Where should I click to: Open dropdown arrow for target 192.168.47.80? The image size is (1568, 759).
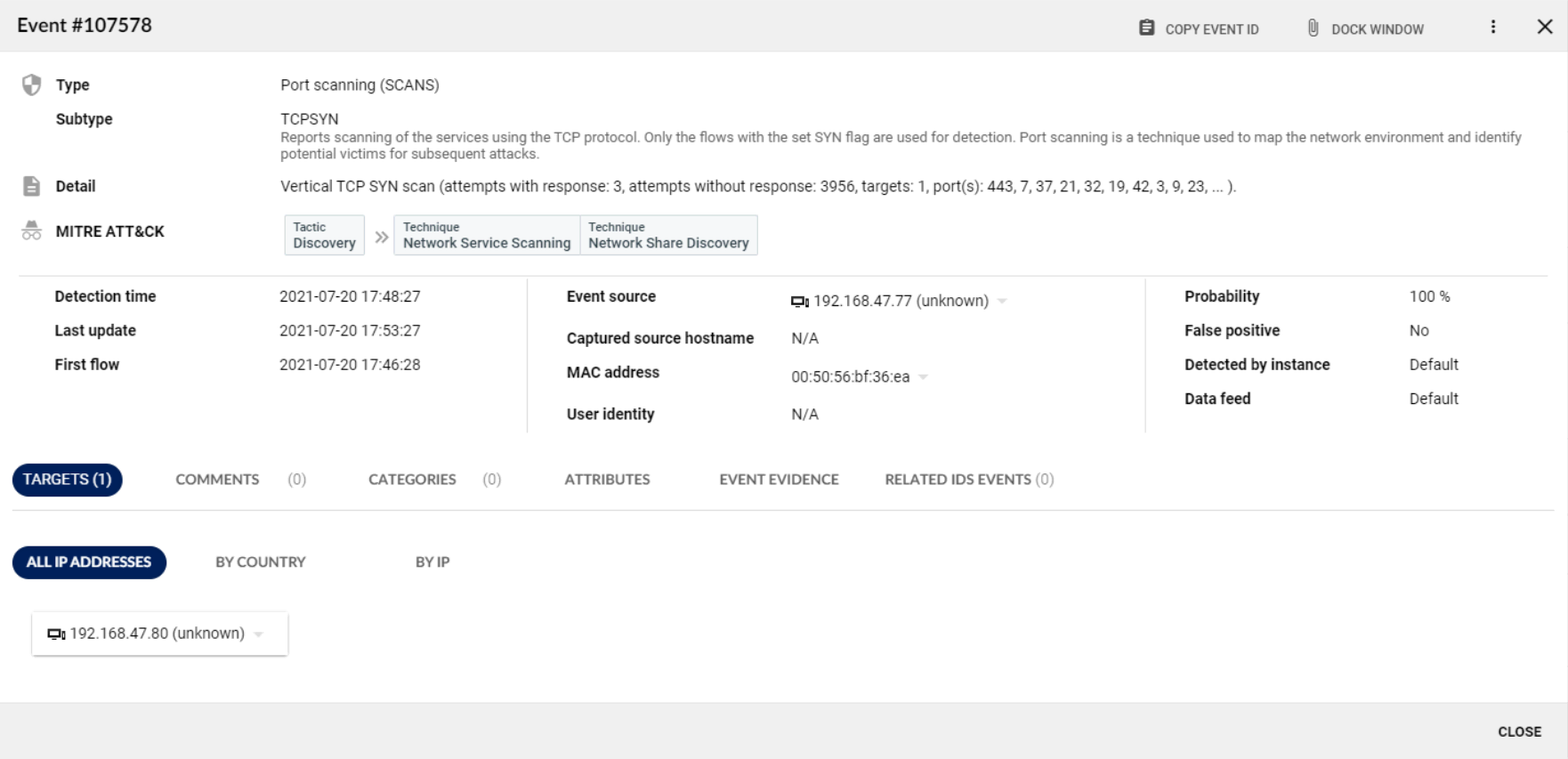pyautogui.click(x=259, y=634)
